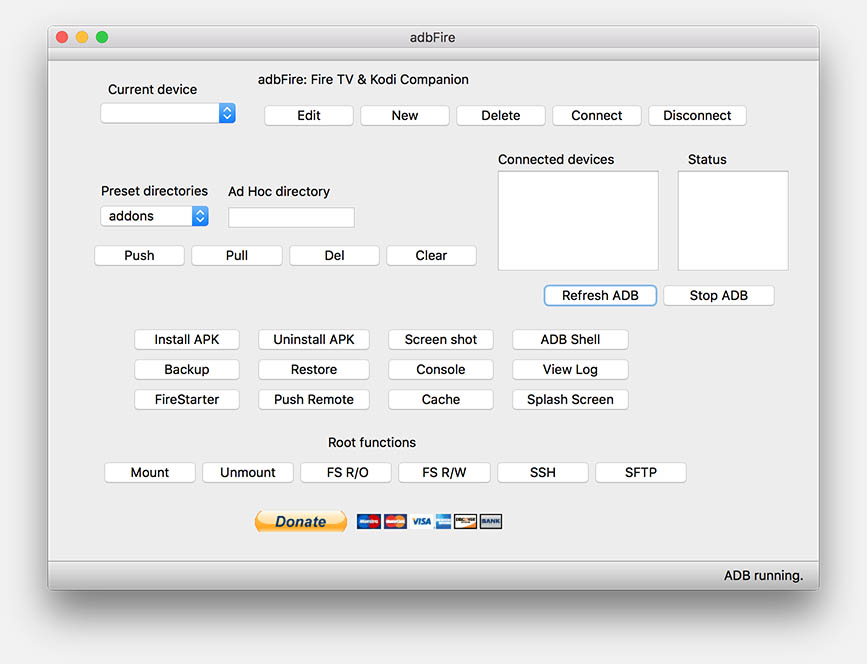Viewport: 867px width, 664px height.
Task: Click the Unmount button
Action: 248,473
